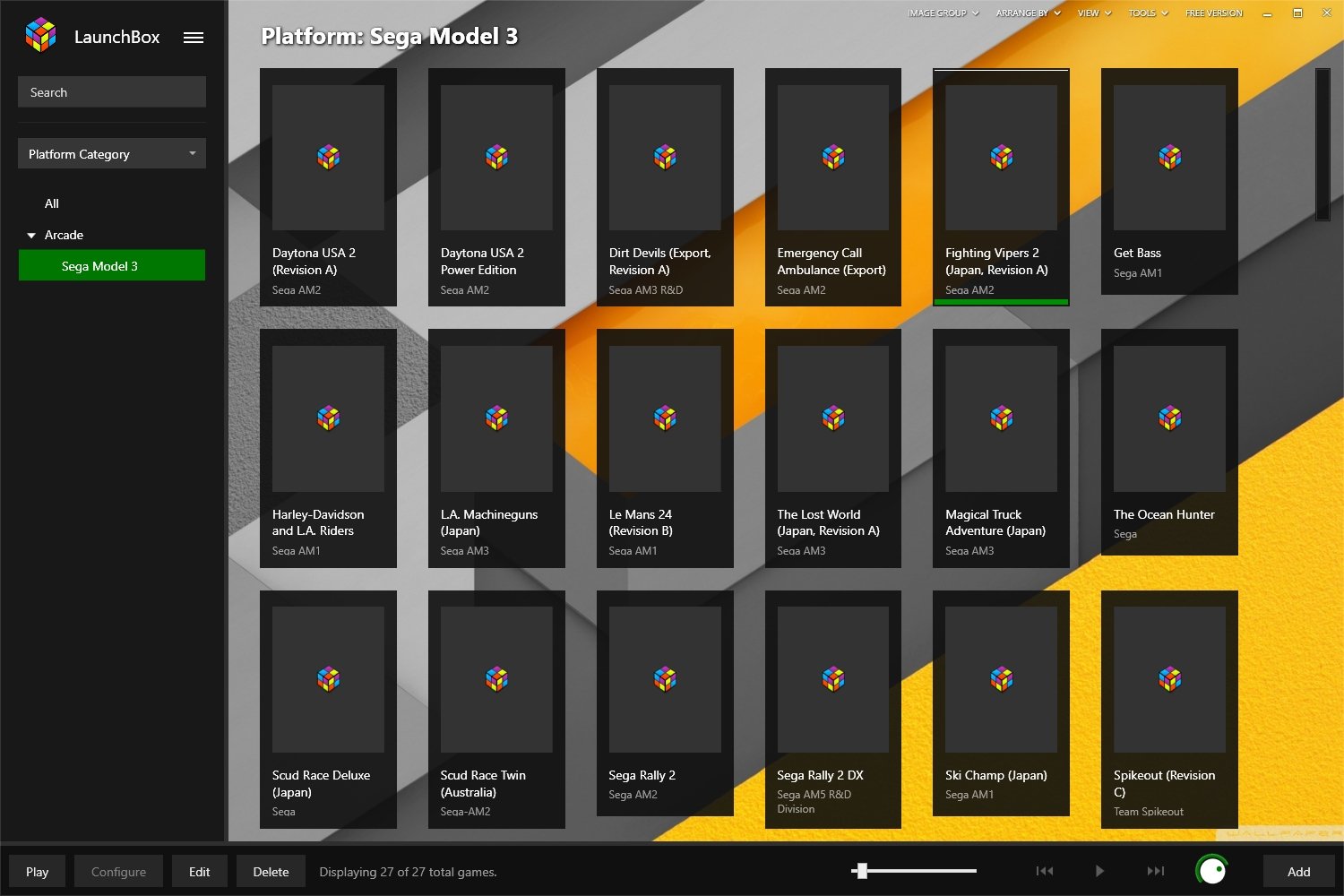The image size is (1344, 896).
Task: Click the Team Spikeout developer text
Action: 1149,811
